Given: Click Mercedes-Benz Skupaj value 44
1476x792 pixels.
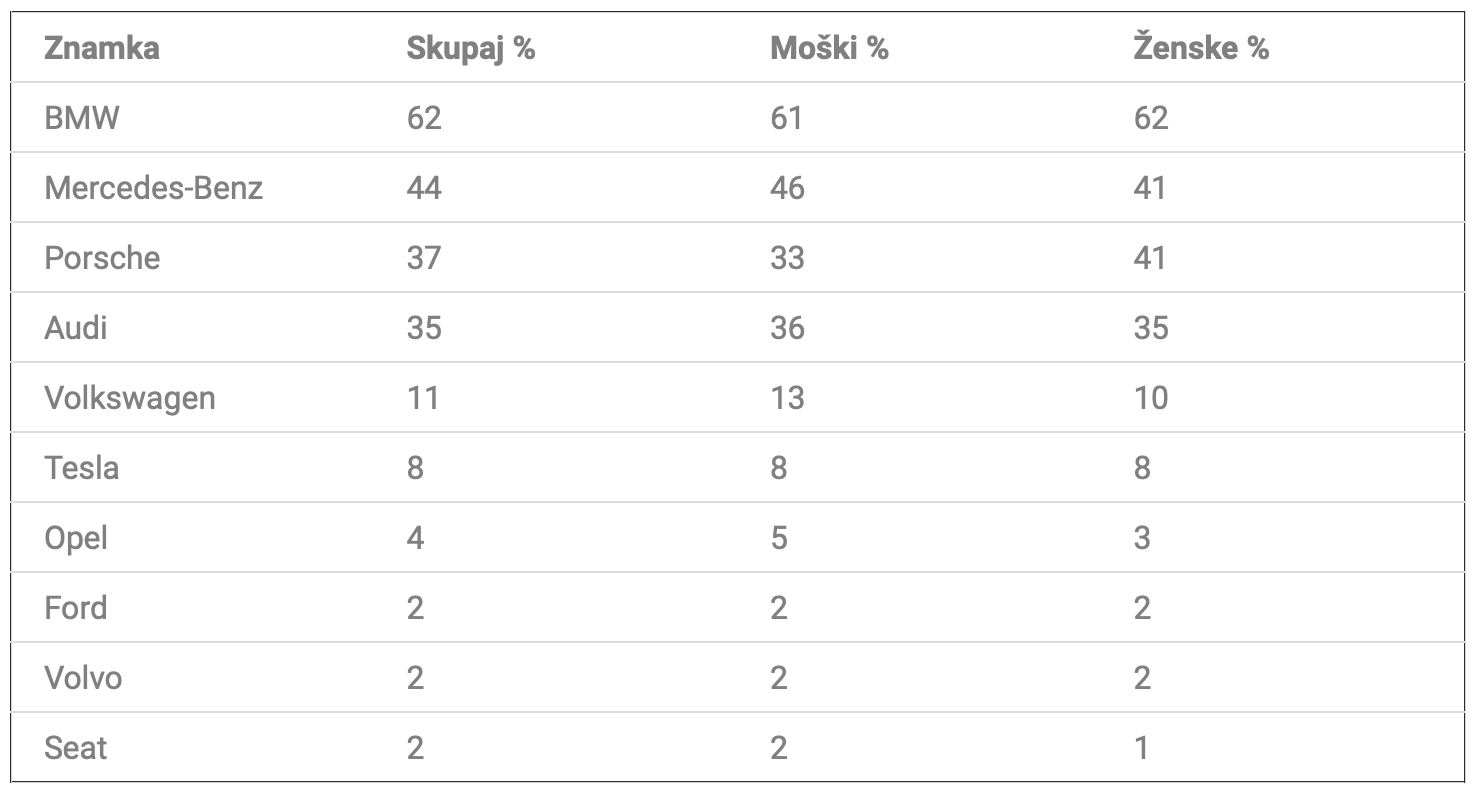Looking at the screenshot, I should coord(424,188).
